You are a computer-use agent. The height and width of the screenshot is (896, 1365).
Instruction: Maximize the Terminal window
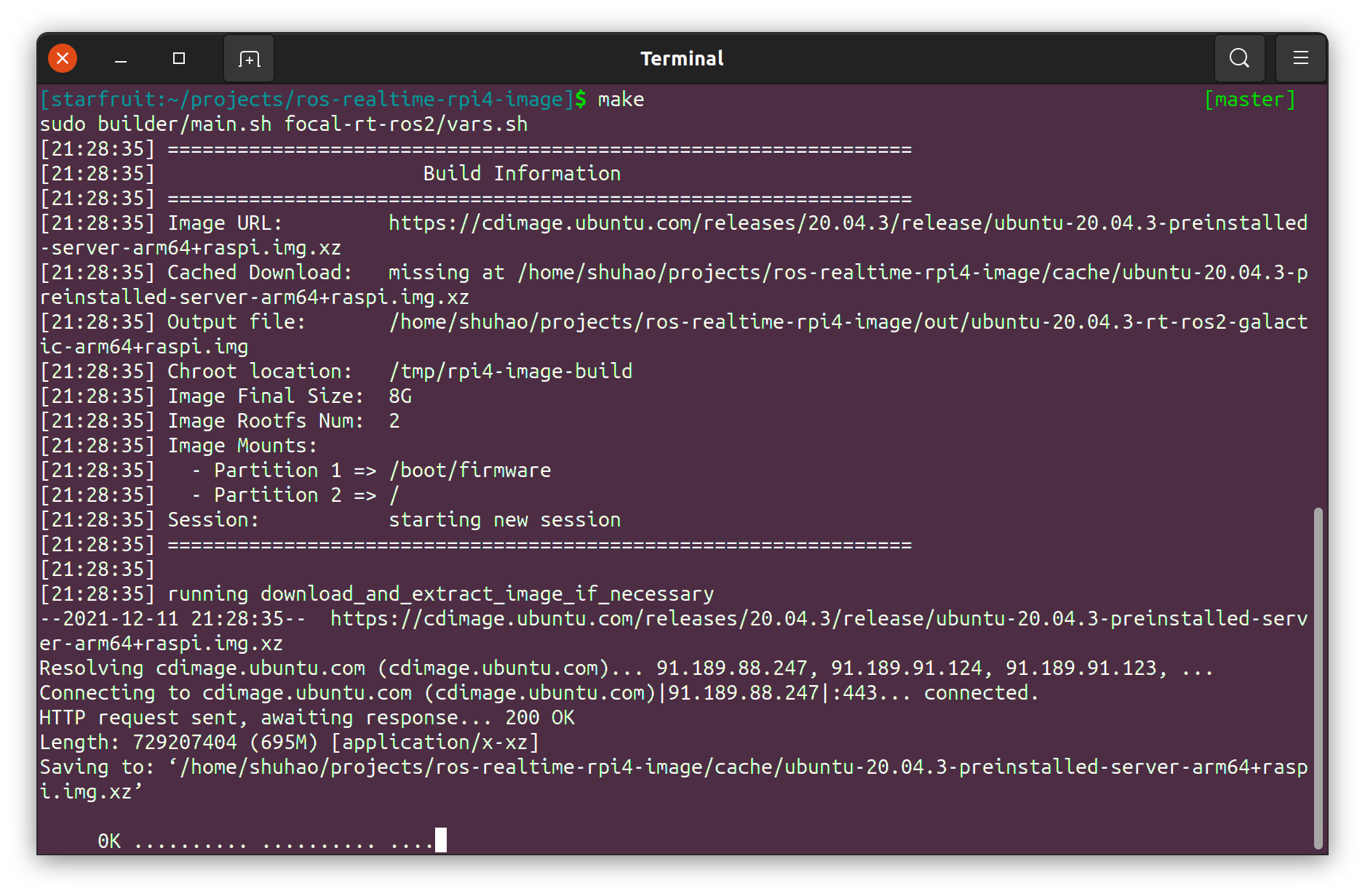(179, 58)
